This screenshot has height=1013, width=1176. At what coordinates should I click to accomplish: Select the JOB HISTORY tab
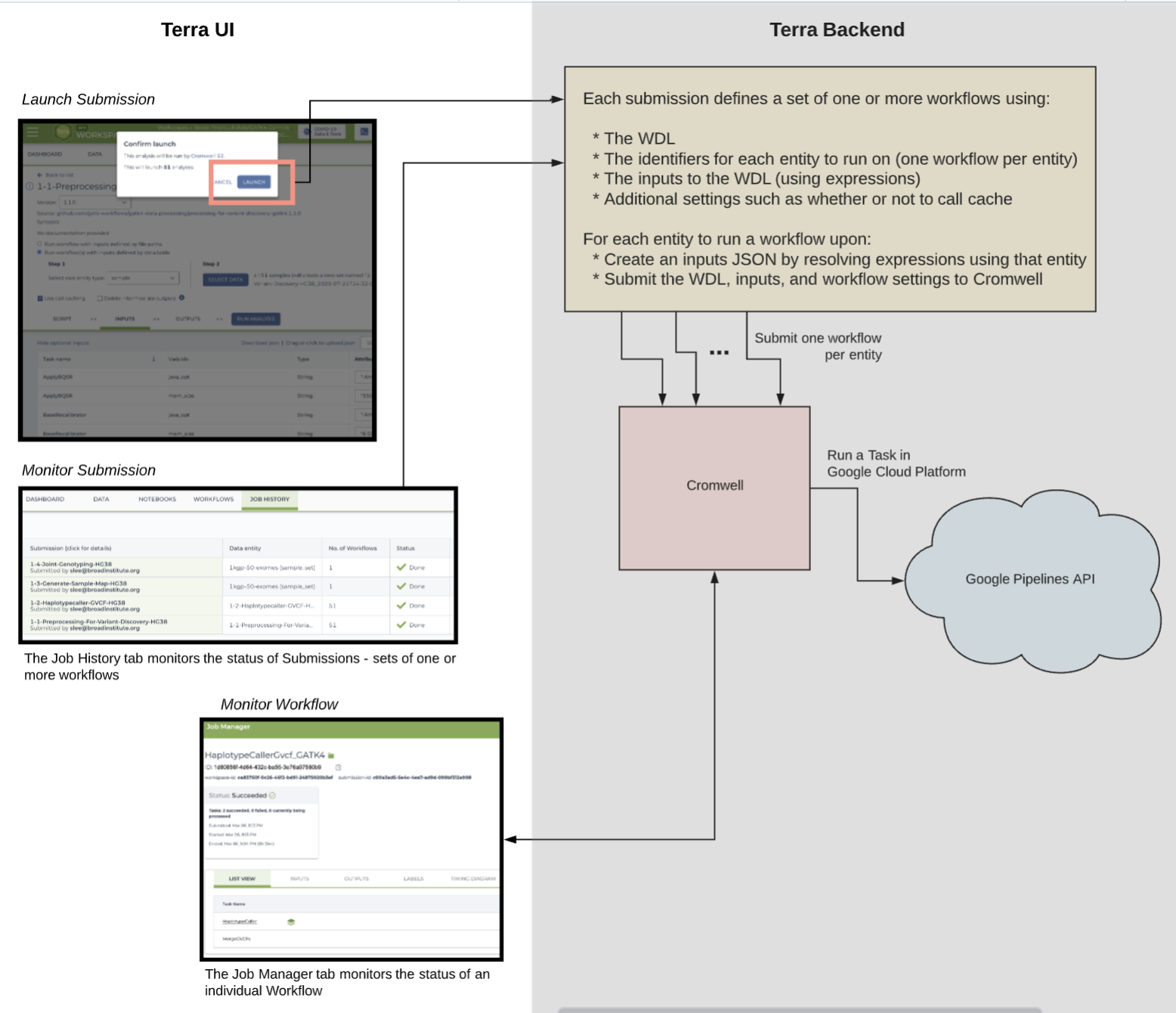[x=270, y=499]
